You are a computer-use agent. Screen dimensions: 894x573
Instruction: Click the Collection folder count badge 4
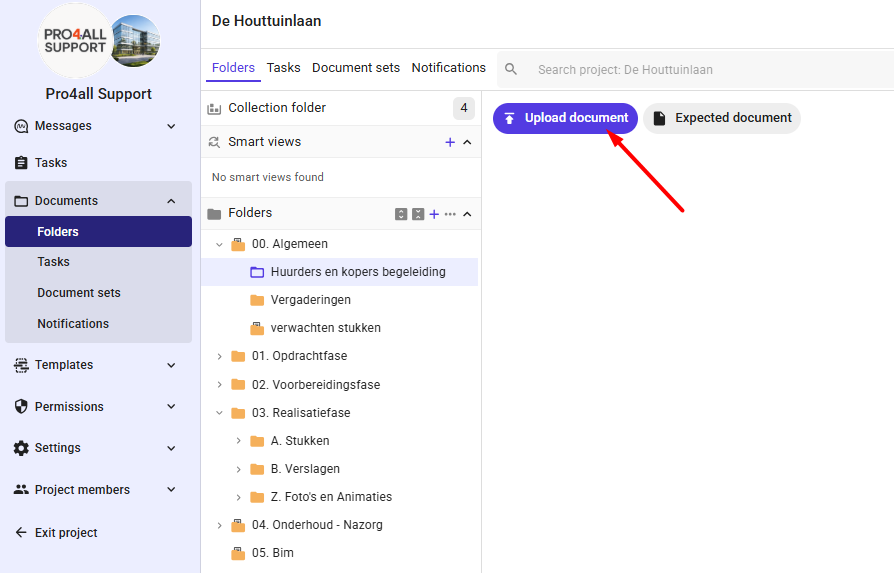point(464,108)
